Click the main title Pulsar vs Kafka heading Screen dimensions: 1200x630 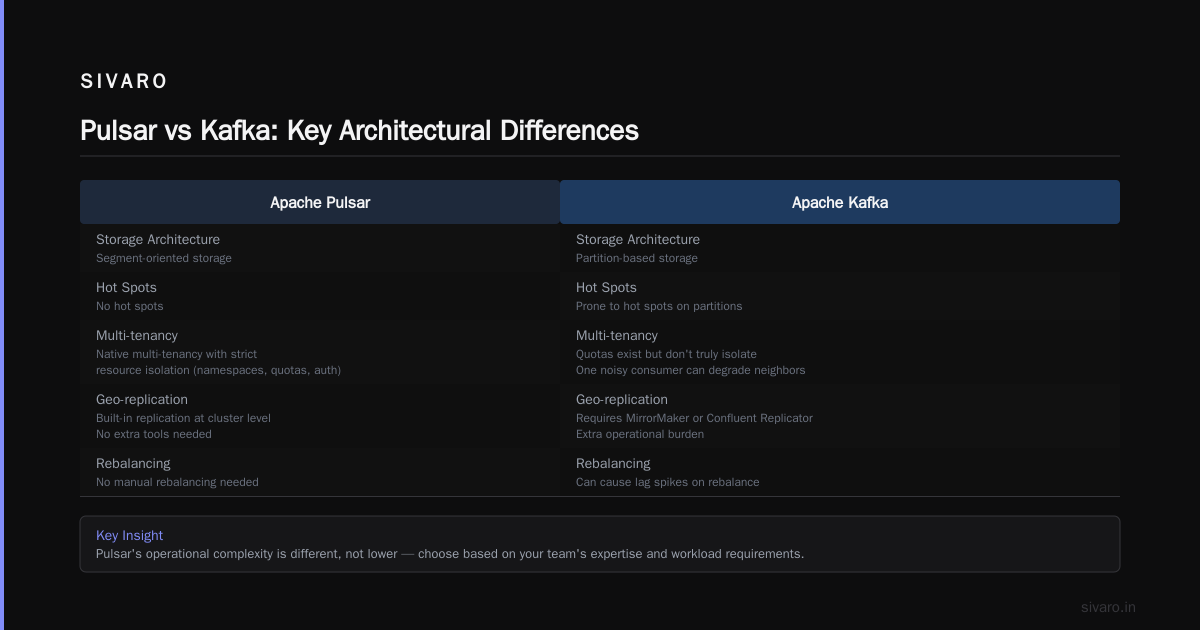click(x=359, y=130)
